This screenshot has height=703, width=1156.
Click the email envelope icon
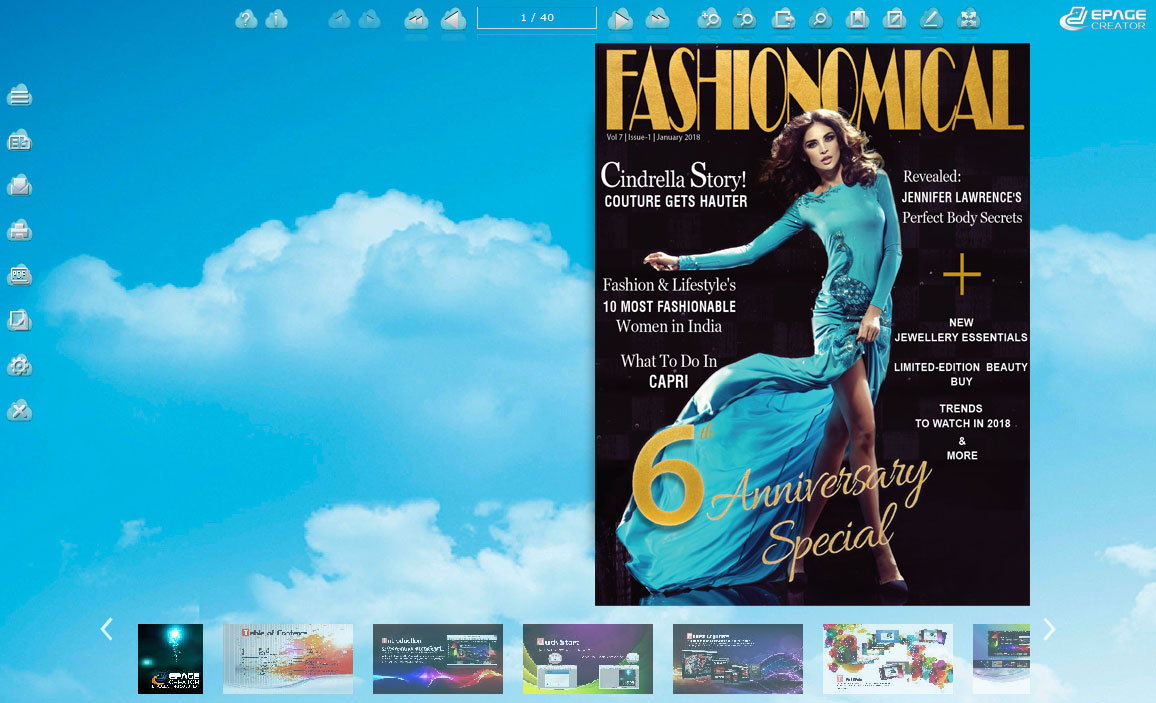[x=20, y=186]
